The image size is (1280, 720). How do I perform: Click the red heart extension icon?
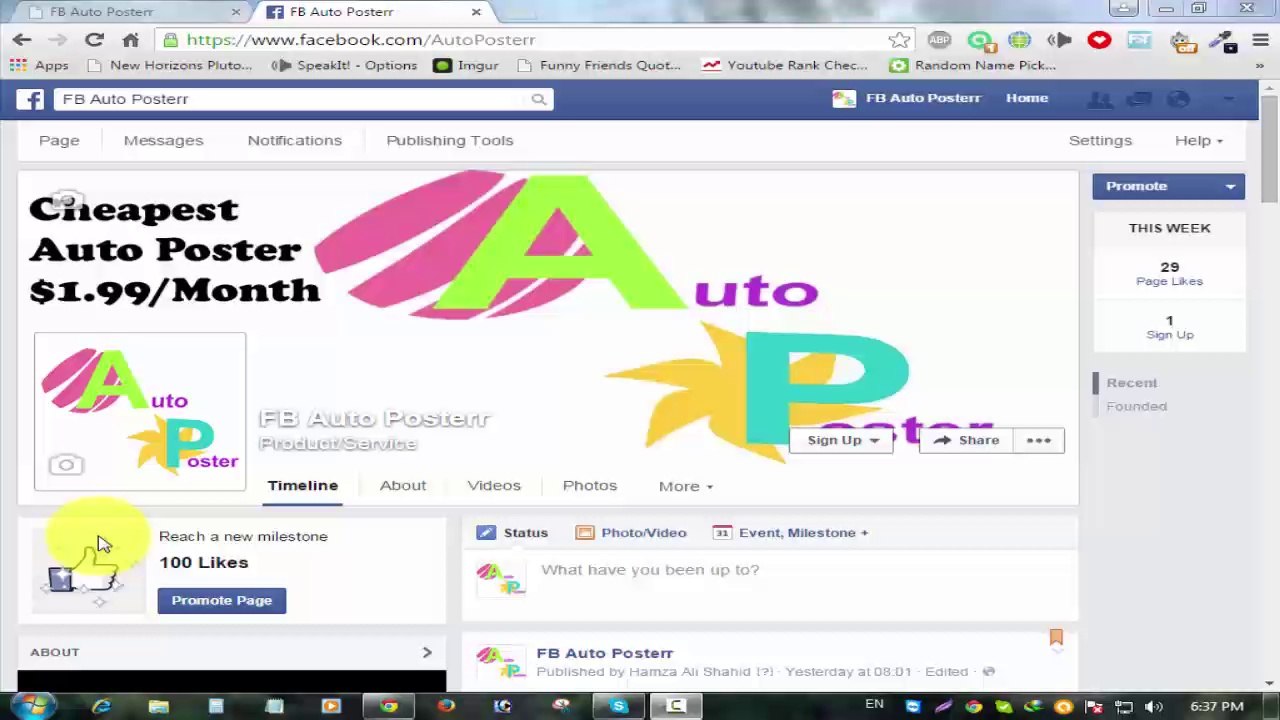click(1099, 40)
